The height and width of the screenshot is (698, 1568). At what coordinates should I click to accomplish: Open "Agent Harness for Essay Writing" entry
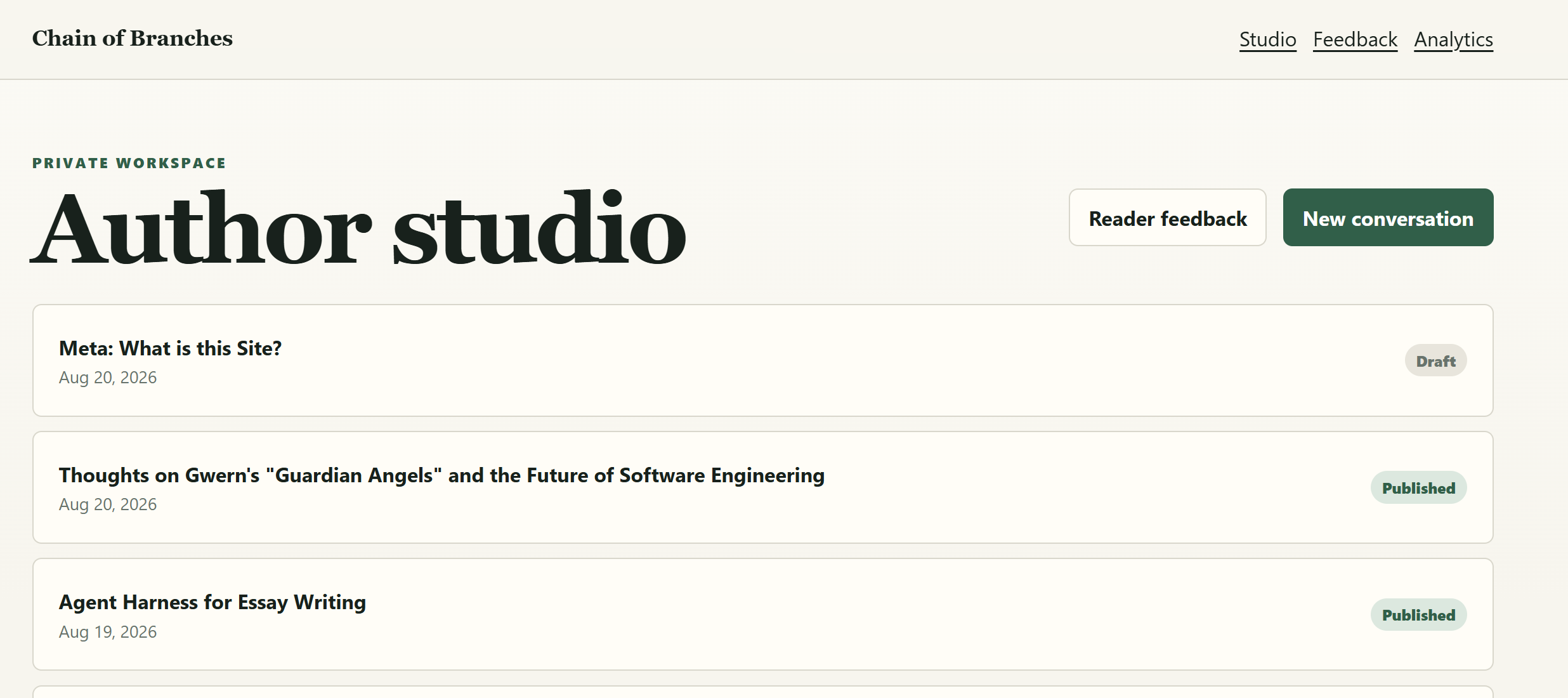click(x=763, y=614)
